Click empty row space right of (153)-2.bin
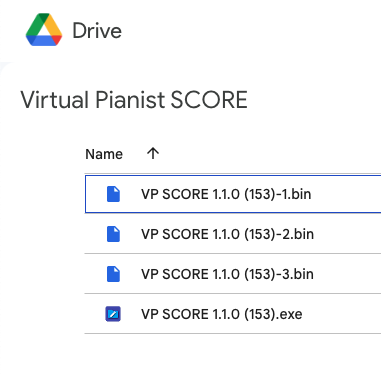 click(x=348, y=234)
